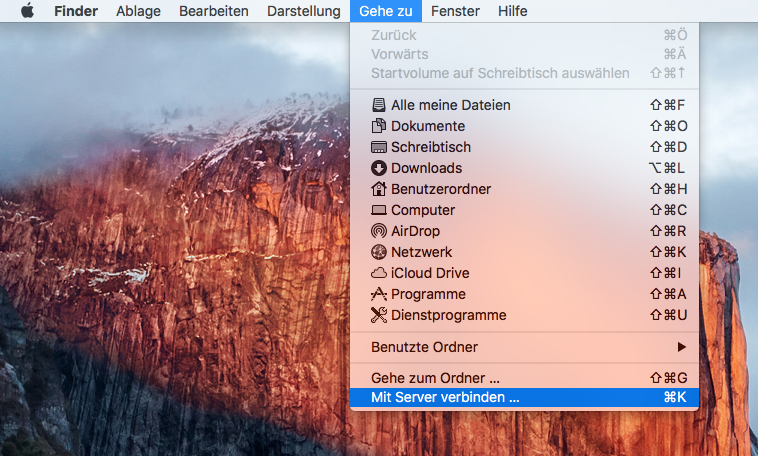Choose Gehe zum Ordner … option

point(435,377)
